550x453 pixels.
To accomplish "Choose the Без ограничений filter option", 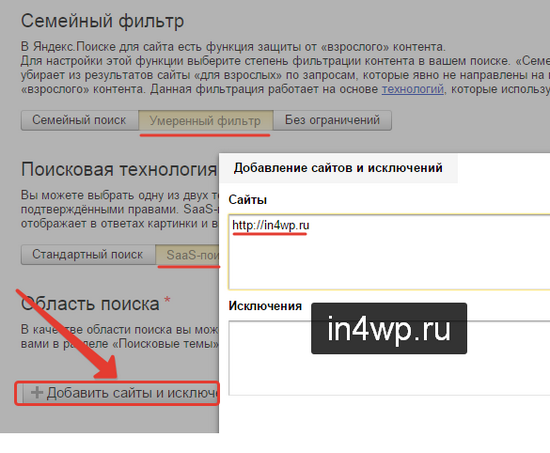I will 332,120.
